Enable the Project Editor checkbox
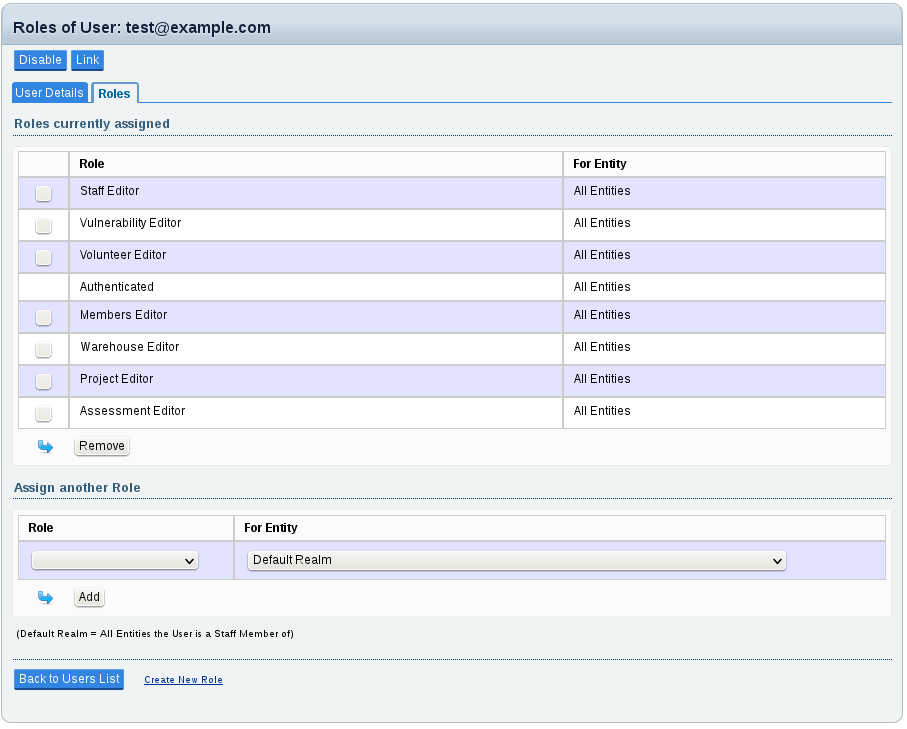Screen dimensions: 907x729 point(43,381)
